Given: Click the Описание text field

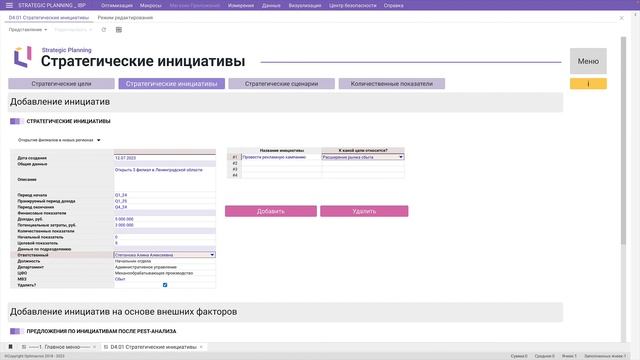Looking at the screenshot, I should point(164,179).
